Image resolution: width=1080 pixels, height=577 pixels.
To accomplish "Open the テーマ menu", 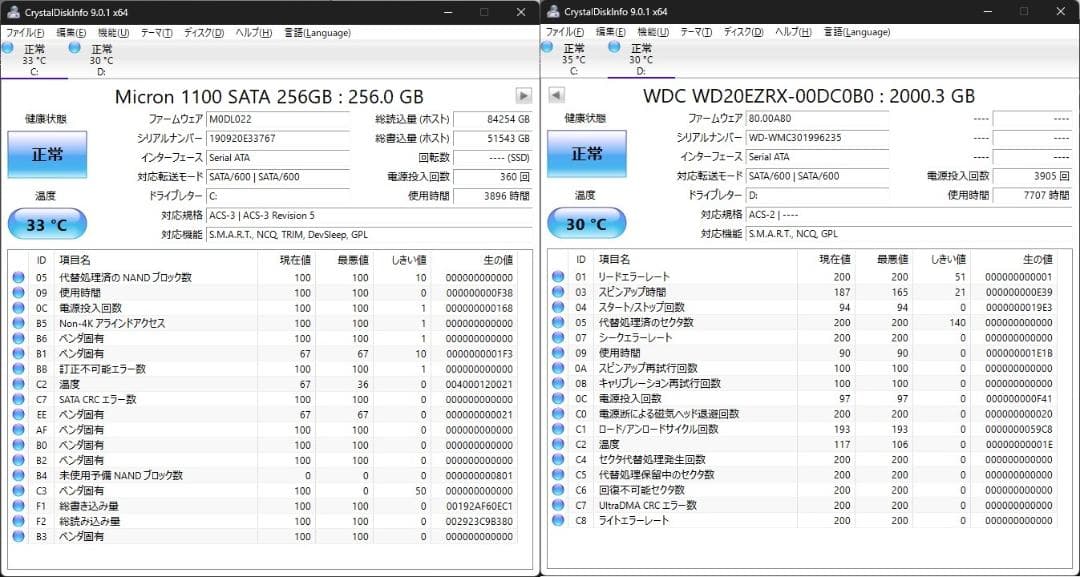I will [155, 31].
